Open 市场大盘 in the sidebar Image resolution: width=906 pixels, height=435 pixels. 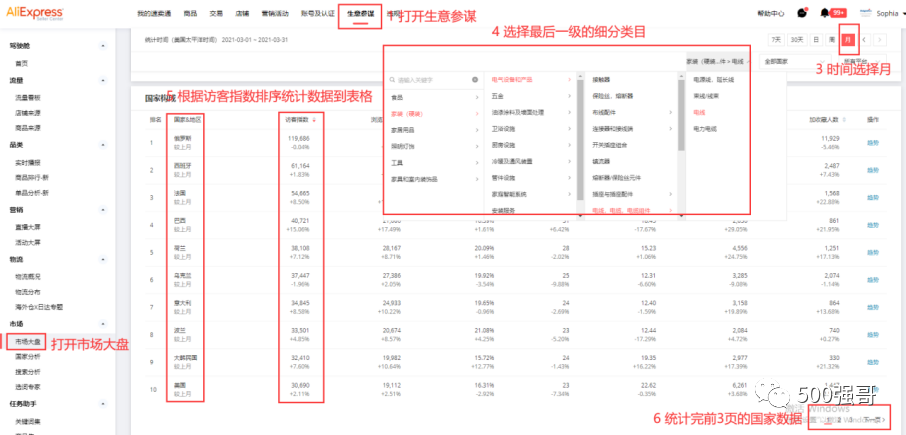click(x=28, y=342)
